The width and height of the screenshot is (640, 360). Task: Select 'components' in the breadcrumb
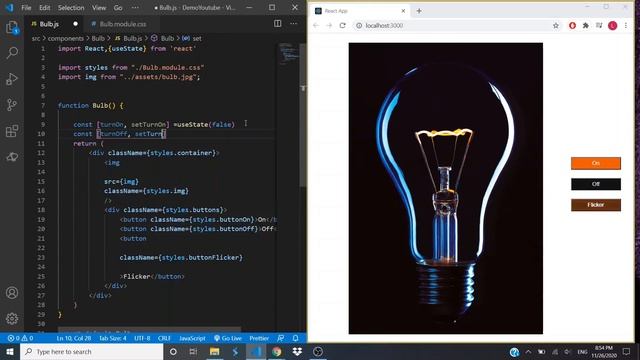[x=66, y=38]
